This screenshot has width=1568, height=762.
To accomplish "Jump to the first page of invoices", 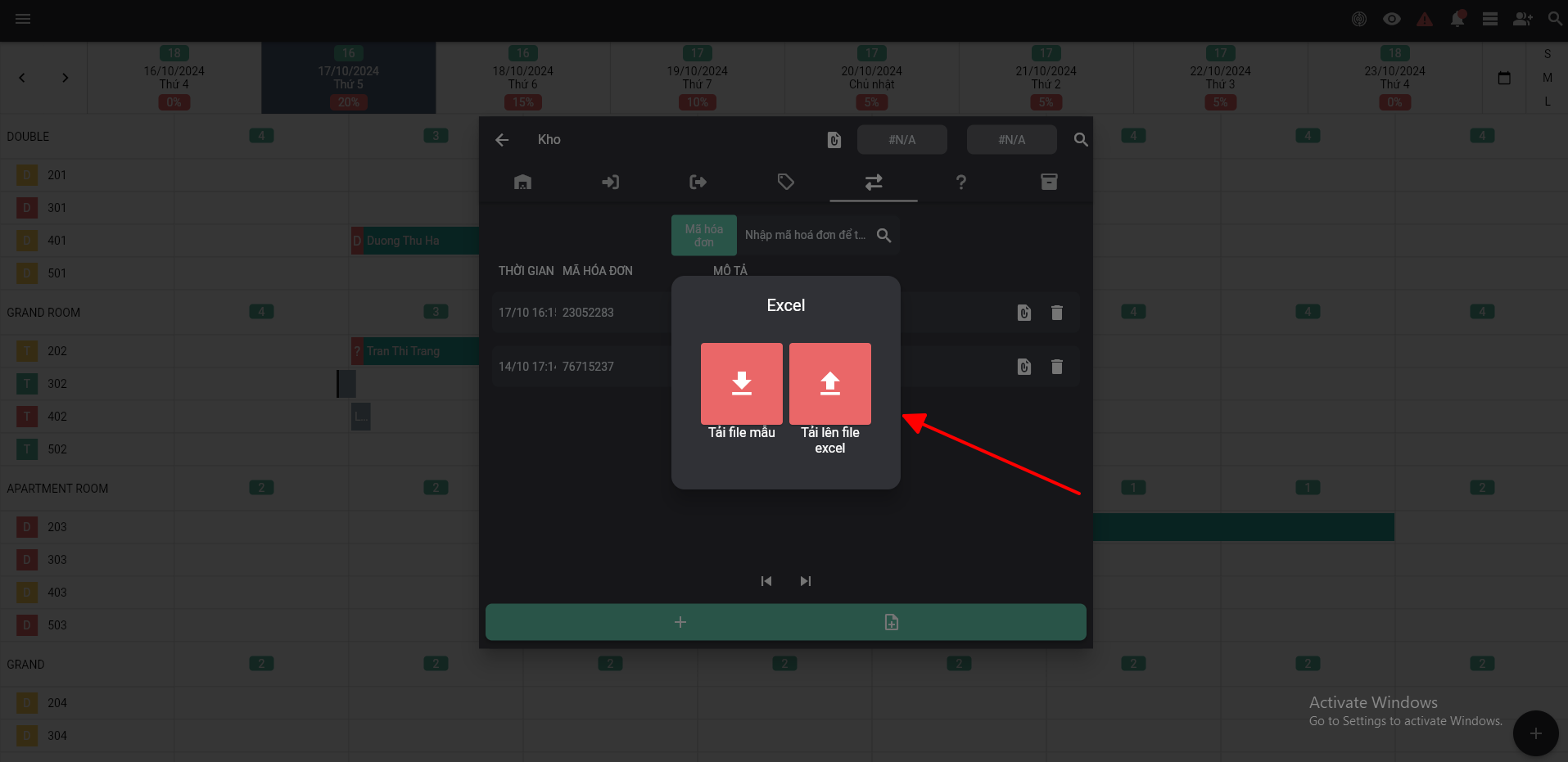I will (x=766, y=581).
